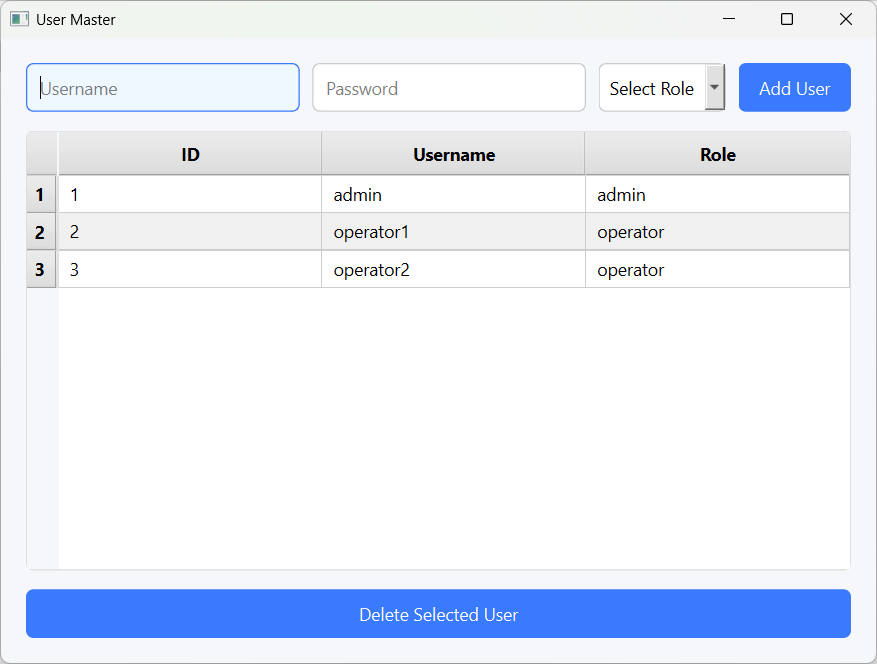Click the Delete Selected User button
877x664 pixels.
click(x=438, y=614)
